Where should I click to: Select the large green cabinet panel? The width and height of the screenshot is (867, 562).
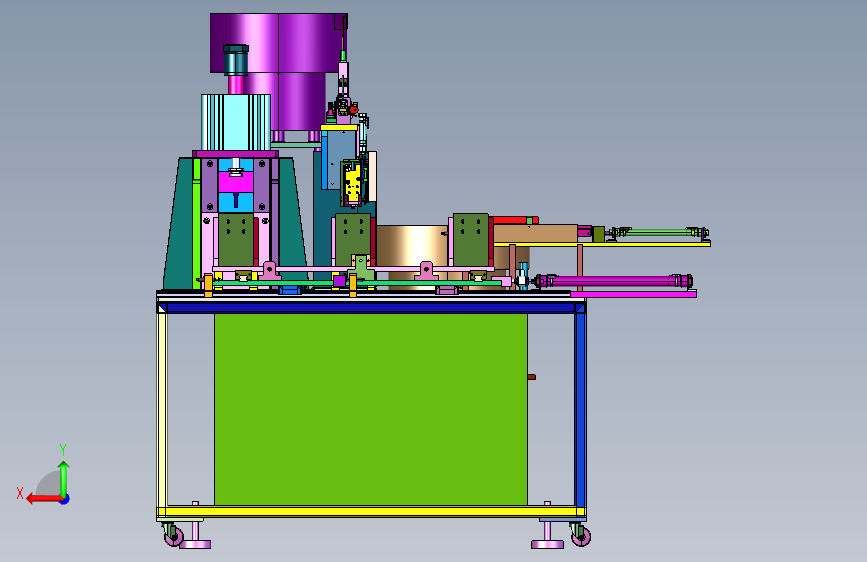pos(370,409)
